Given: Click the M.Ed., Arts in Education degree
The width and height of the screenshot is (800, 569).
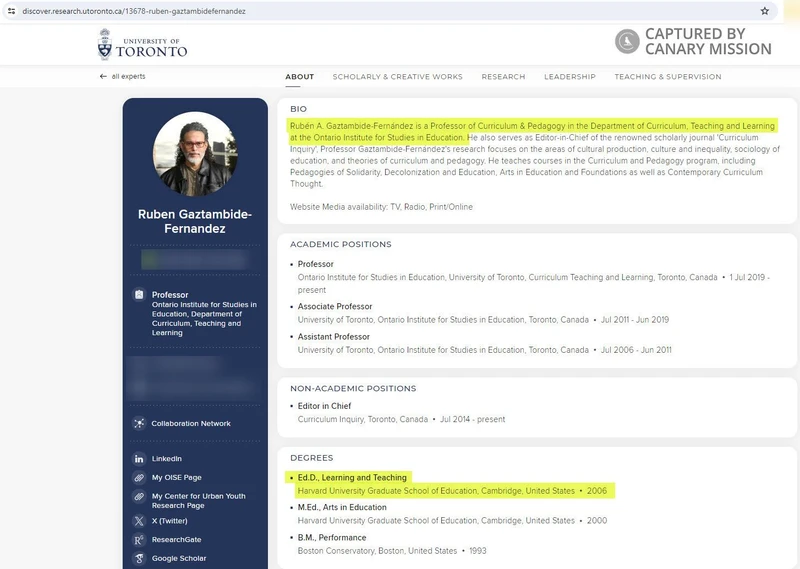Looking at the screenshot, I should pyautogui.click(x=342, y=507).
